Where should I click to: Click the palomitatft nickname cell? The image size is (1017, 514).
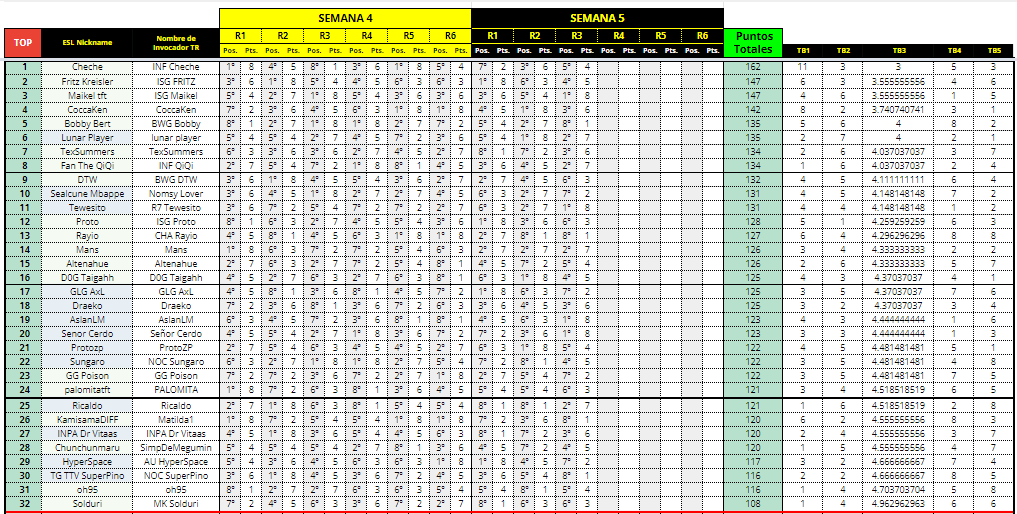(x=87, y=390)
